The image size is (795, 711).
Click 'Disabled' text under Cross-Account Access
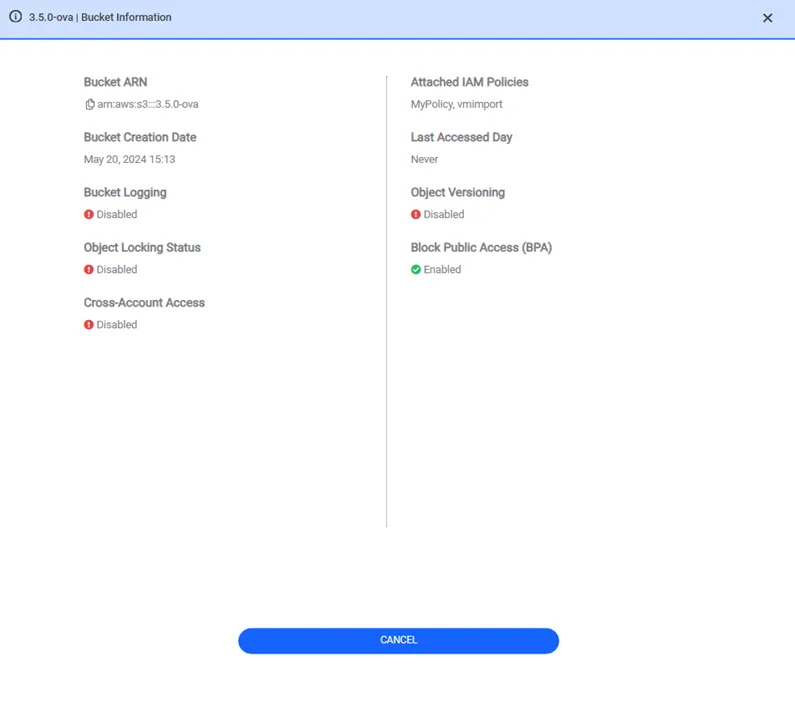tap(117, 325)
